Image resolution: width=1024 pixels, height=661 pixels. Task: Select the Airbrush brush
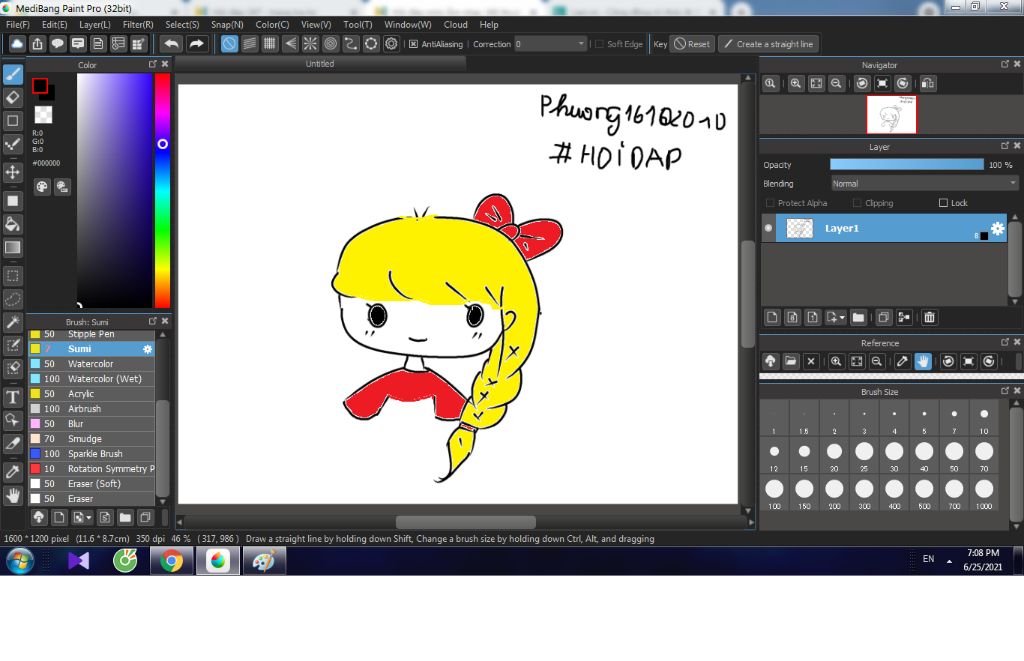tap(91, 409)
